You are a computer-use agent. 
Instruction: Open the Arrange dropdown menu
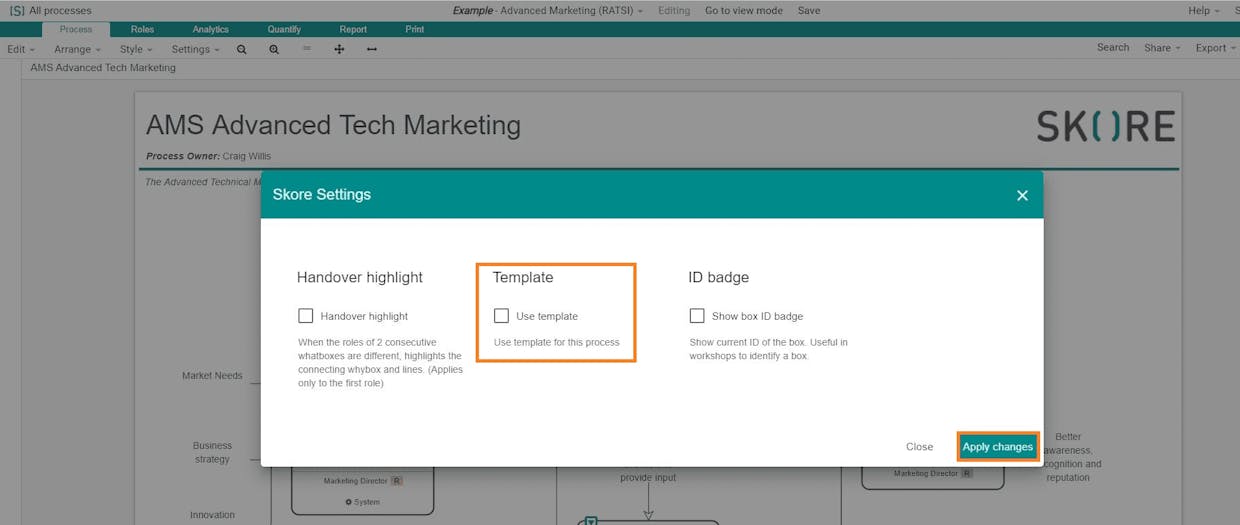point(78,49)
